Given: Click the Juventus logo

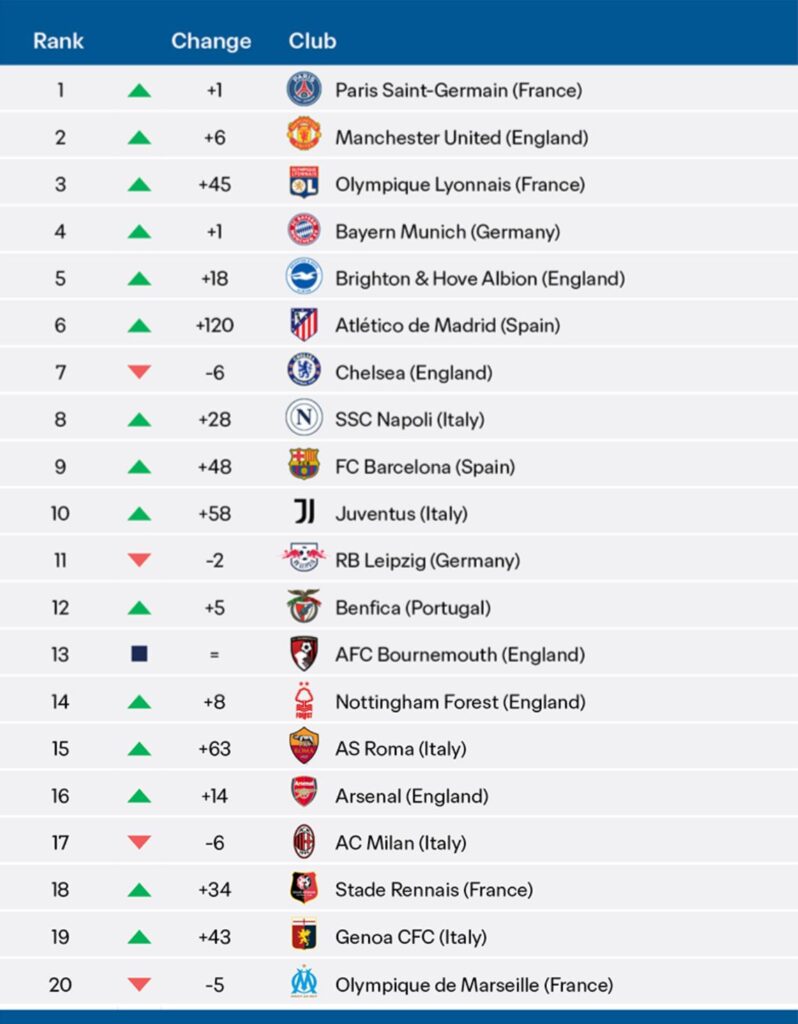Looking at the screenshot, I should click(304, 513).
